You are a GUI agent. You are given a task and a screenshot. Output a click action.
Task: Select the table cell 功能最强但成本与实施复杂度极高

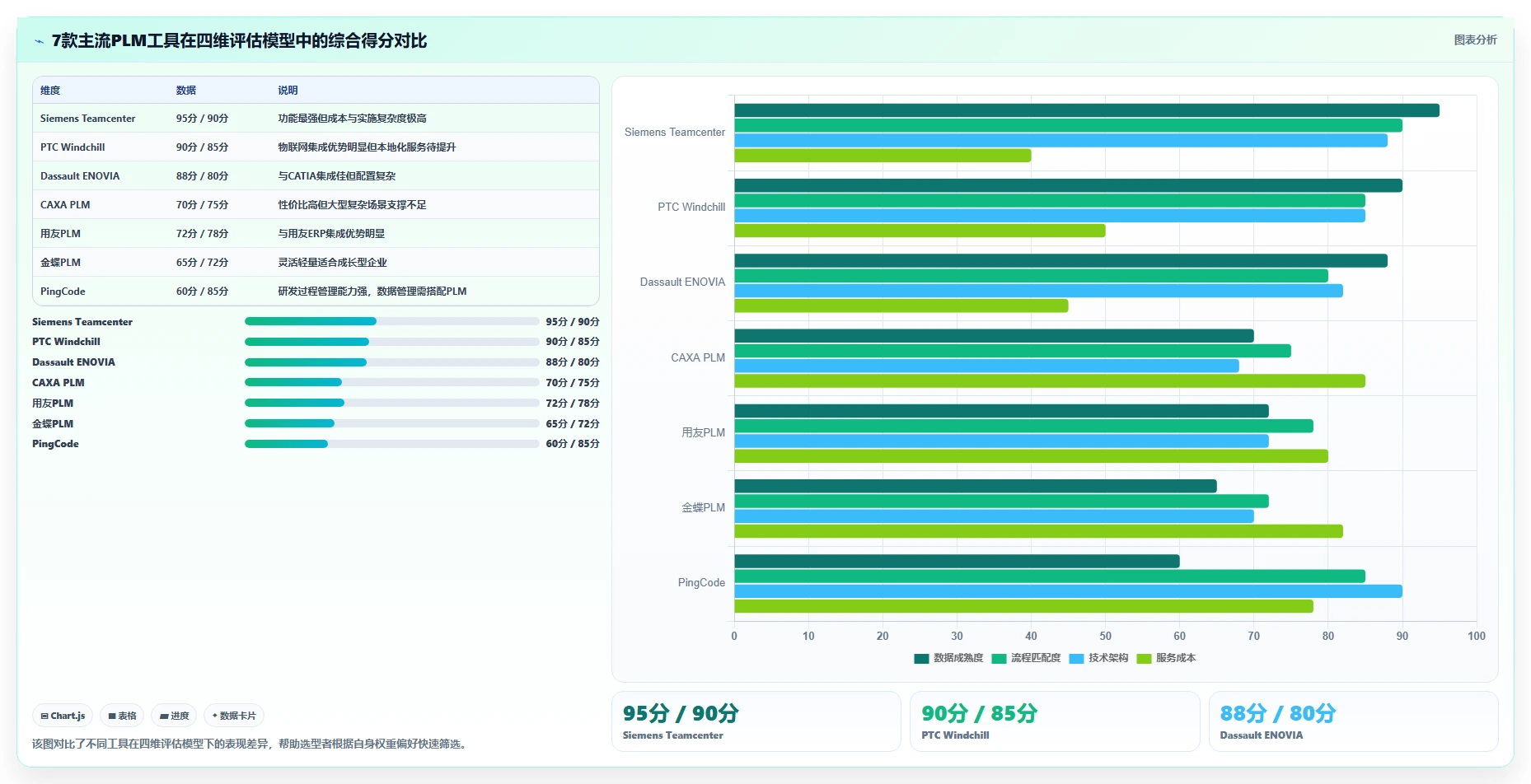coord(352,119)
